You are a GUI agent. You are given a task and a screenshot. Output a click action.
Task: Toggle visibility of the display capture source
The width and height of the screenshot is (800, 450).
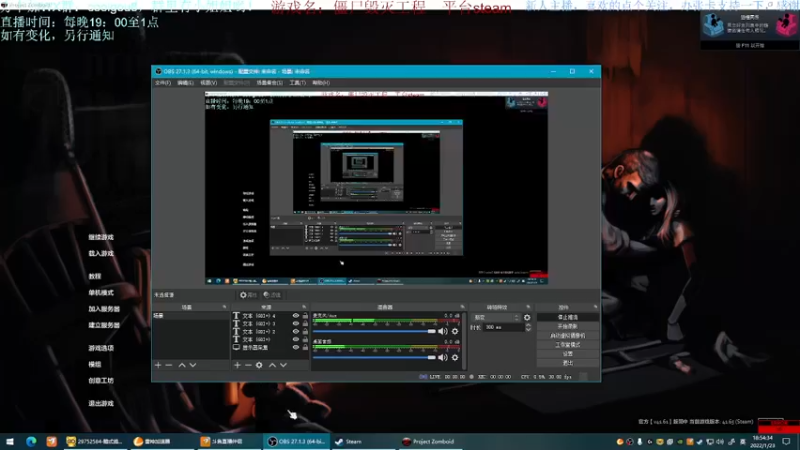(295, 347)
